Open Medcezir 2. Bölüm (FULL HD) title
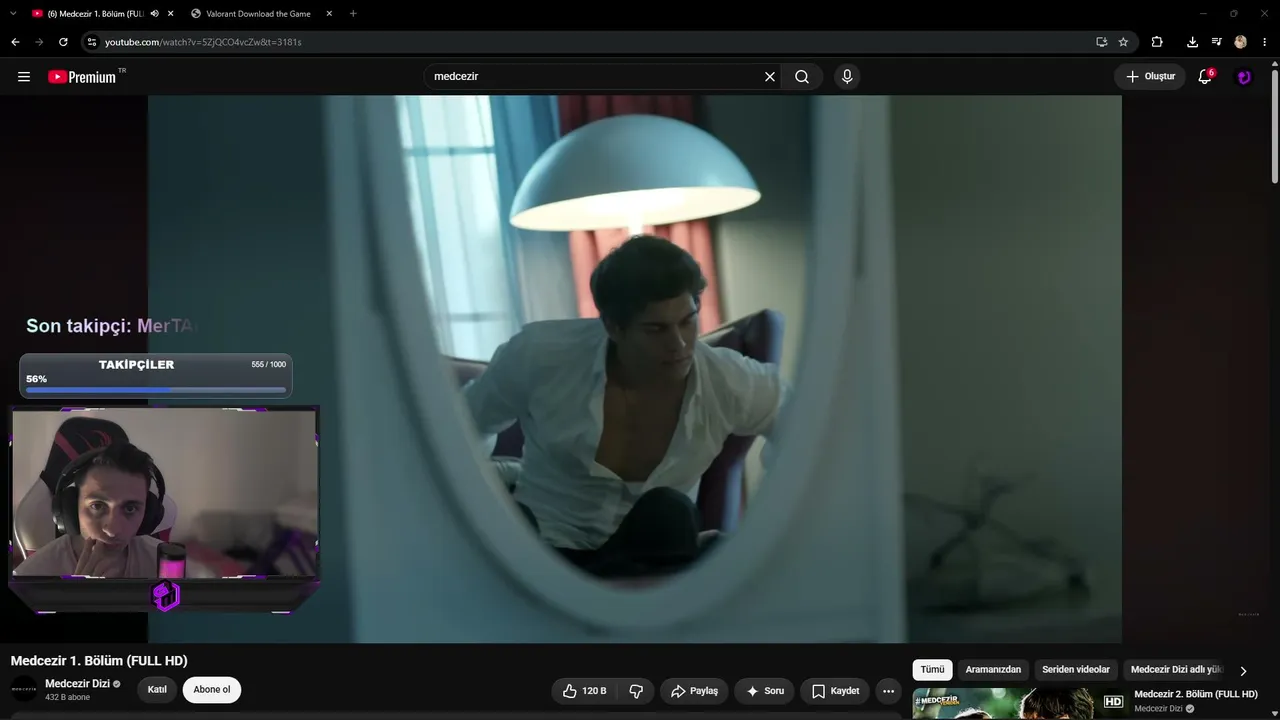The image size is (1280, 720). (1196, 694)
